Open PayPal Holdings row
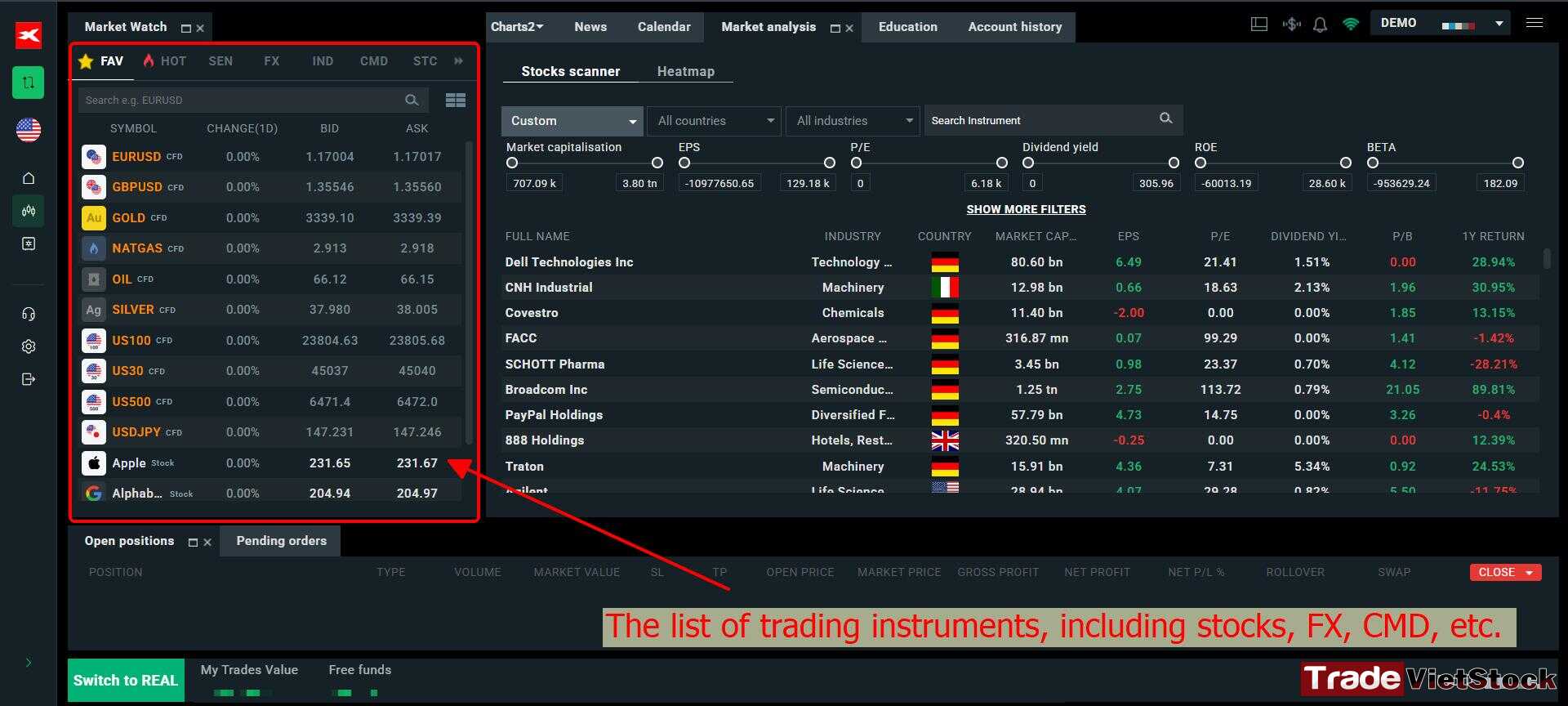 pyautogui.click(x=1021, y=415)
